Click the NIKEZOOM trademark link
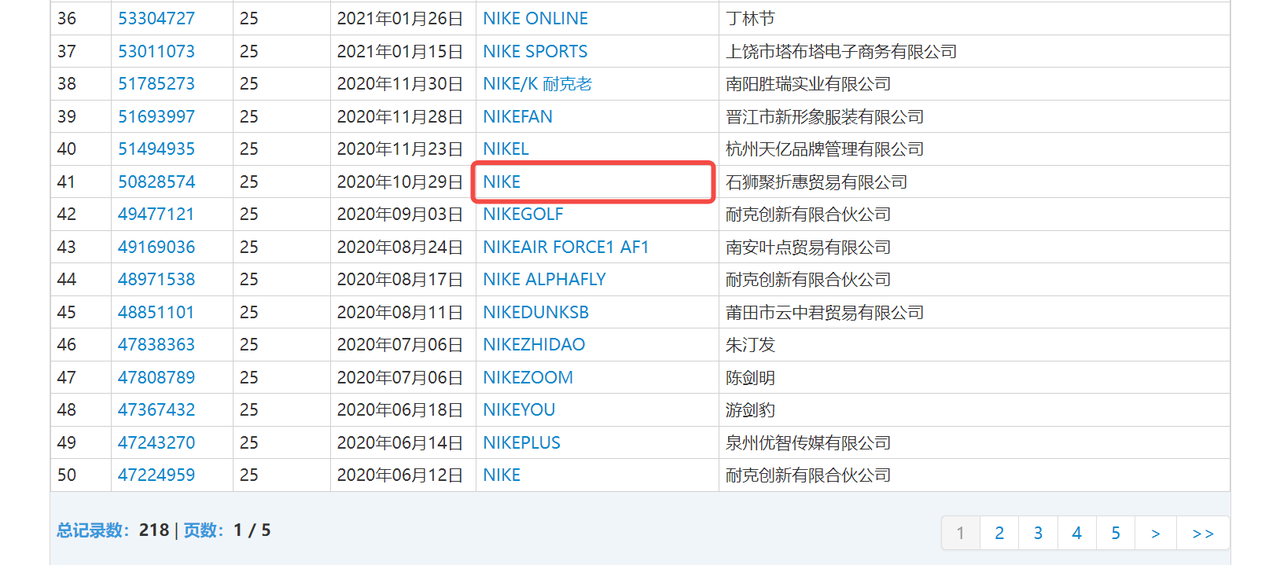Screen dimensions: 1280x565 click(x=528, y=378)
